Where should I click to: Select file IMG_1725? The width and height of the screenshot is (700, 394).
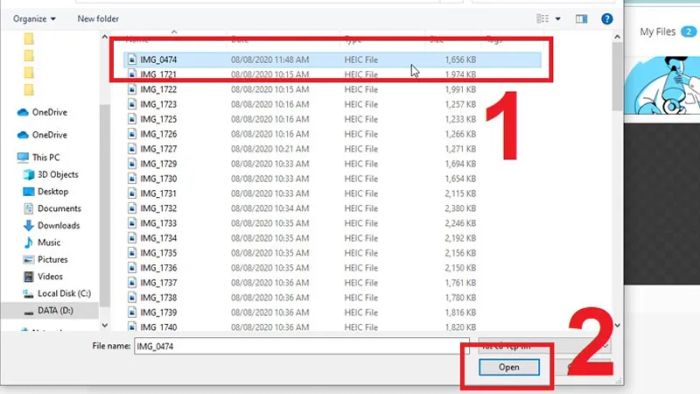click(x=332, y=119)
